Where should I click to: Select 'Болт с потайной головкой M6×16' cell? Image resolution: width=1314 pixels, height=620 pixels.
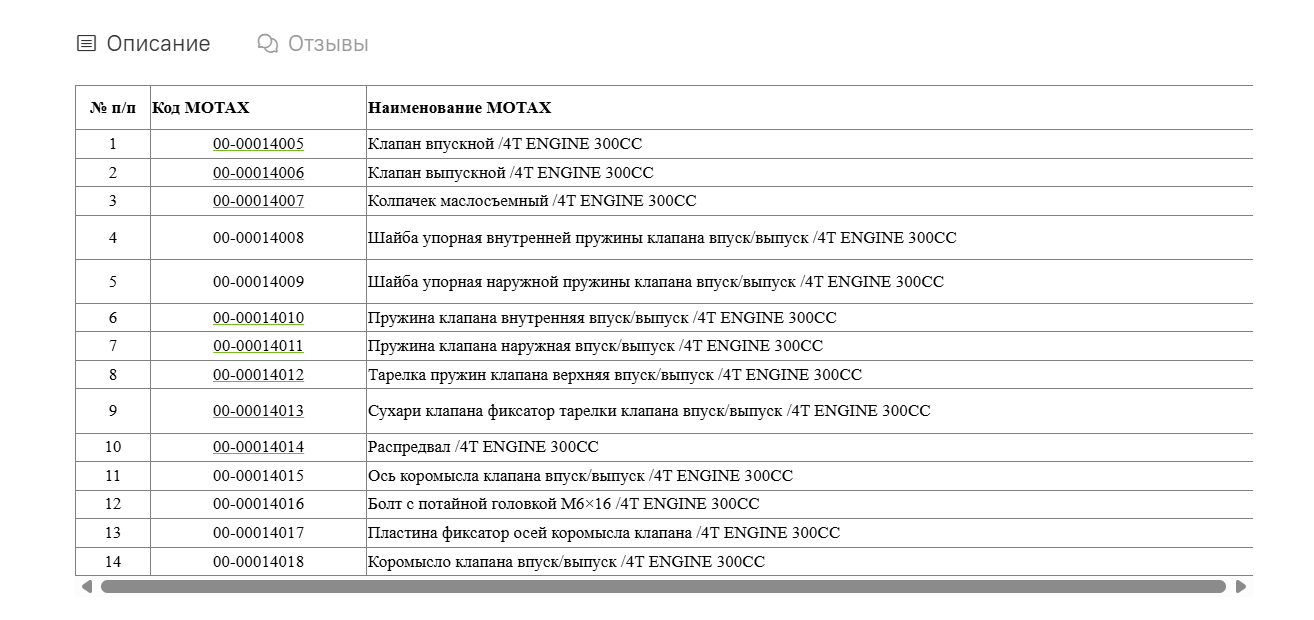(810, 504)
